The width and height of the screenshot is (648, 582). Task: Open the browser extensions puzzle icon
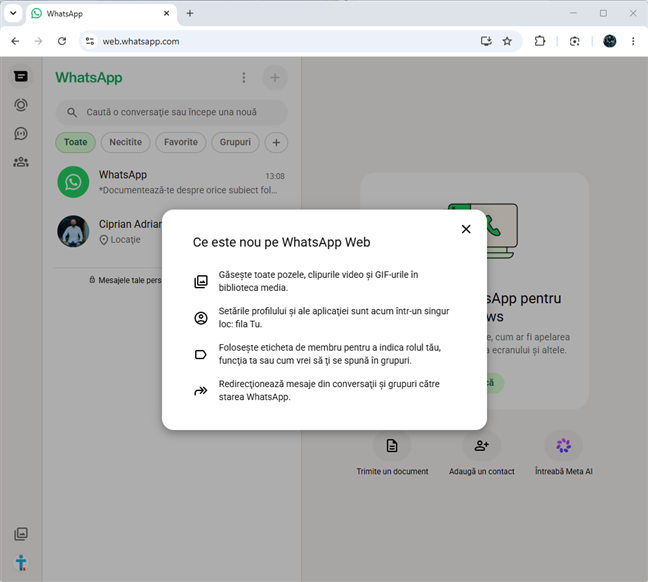coord(540,41)
